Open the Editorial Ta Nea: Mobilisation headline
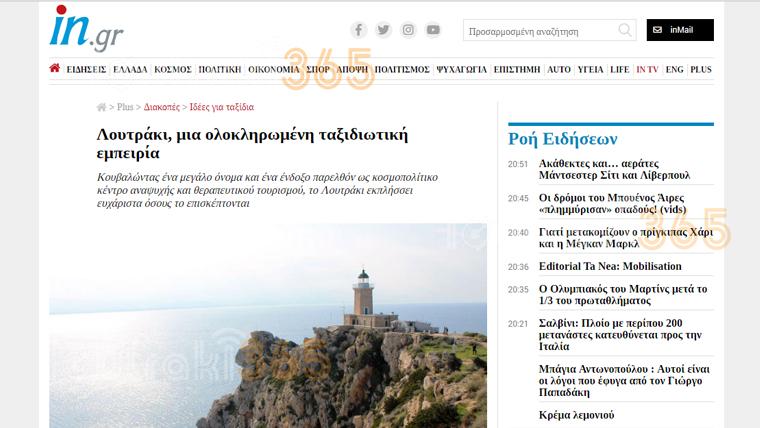The image size is (760, 428). click(x=609, y=266)
